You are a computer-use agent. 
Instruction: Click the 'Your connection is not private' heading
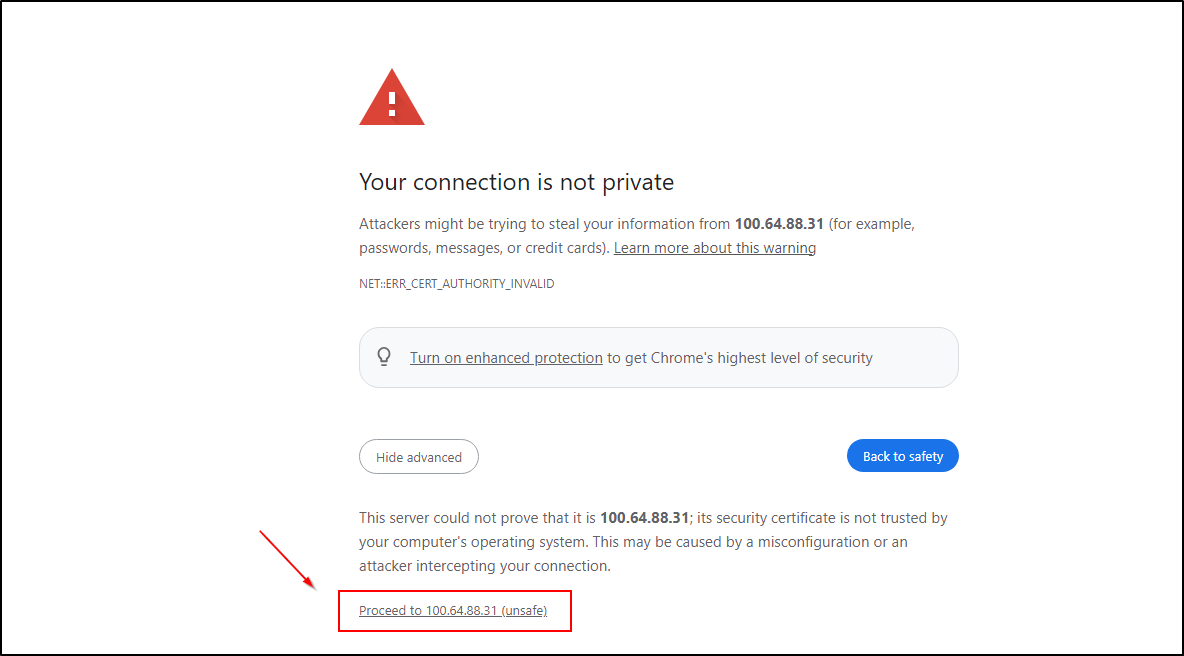[516, 182]
